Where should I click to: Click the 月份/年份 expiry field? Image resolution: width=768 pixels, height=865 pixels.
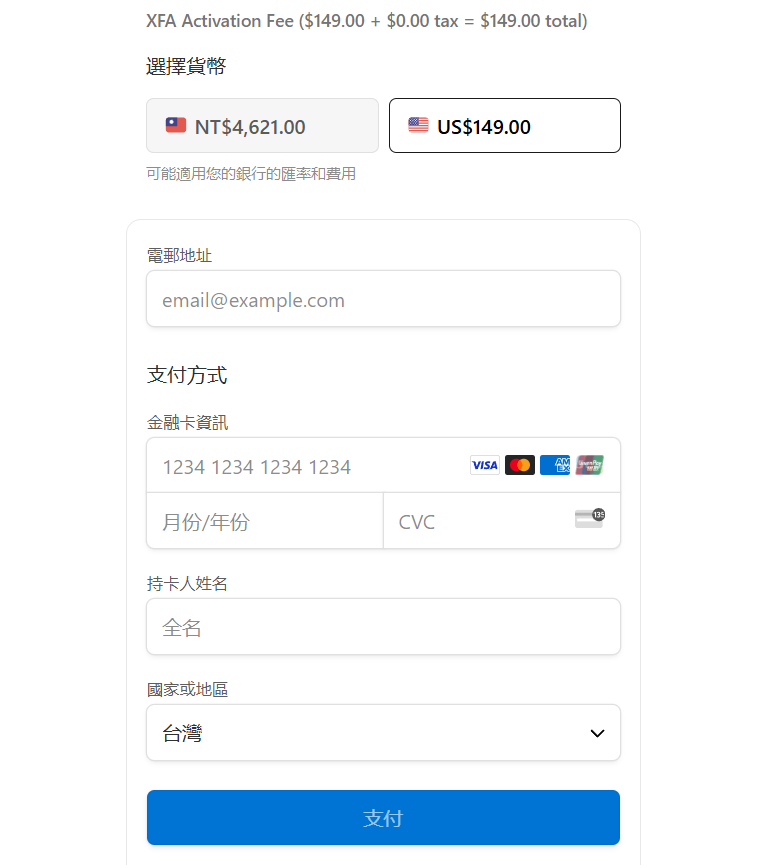pos(265,521)
